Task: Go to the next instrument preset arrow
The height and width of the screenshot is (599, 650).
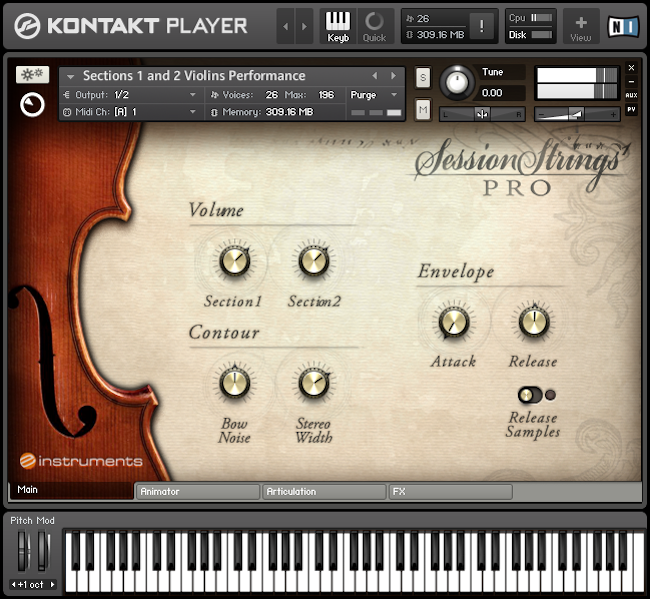Action: (x=393, y=76)
